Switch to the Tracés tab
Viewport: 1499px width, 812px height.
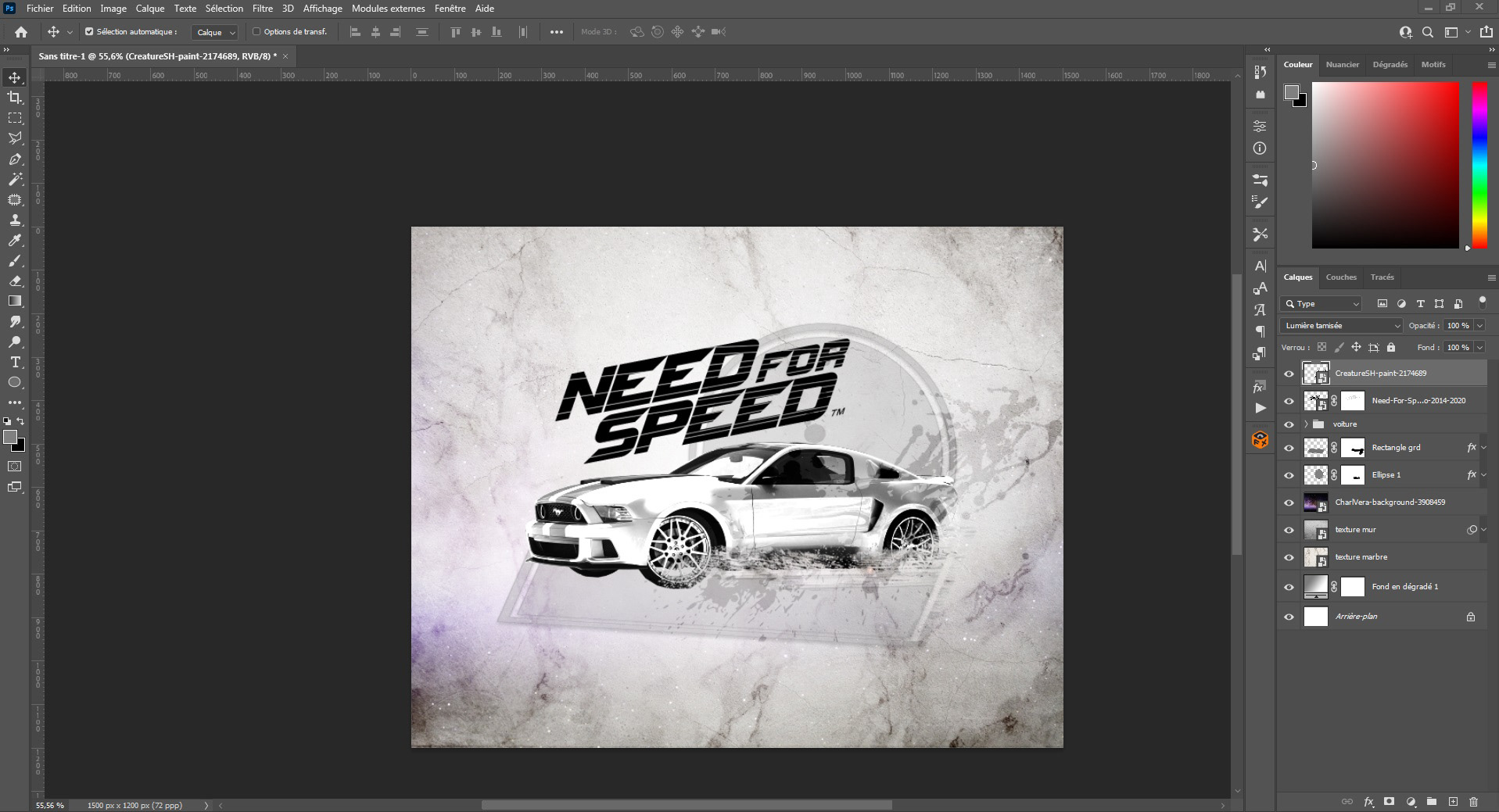click(1382, 277)
